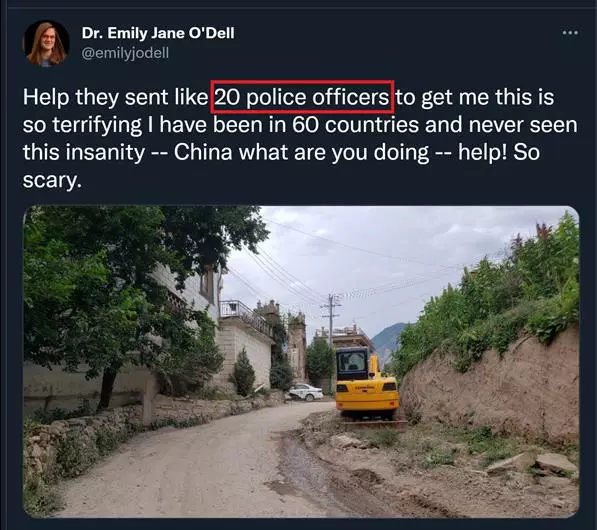Click the balcony railing on the building
Viewport: 597px width, 530px height.
(x=244, y=314)
